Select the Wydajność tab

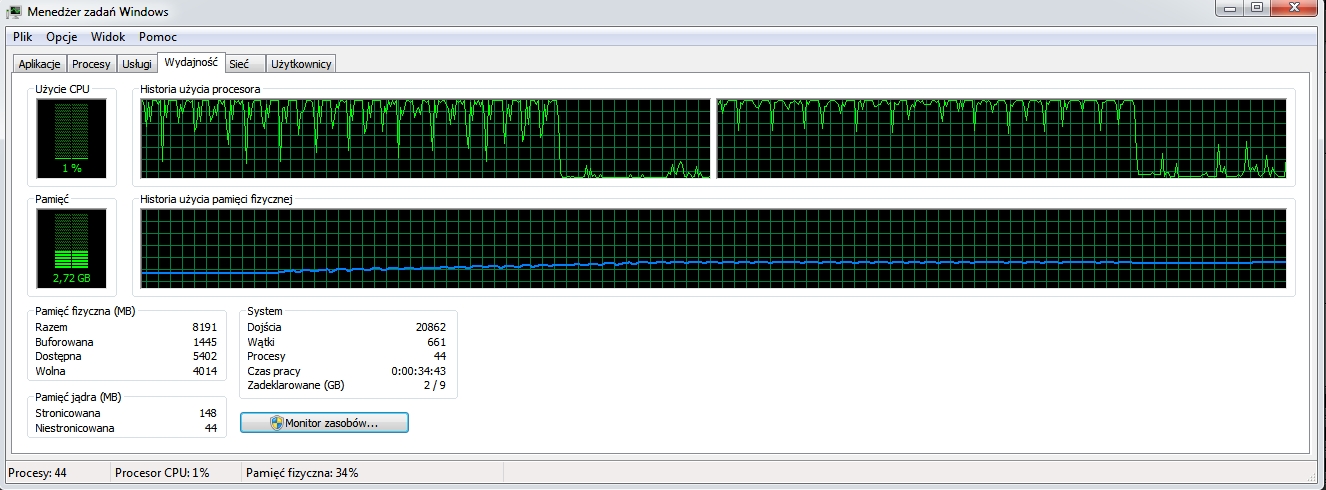[191, 63]
